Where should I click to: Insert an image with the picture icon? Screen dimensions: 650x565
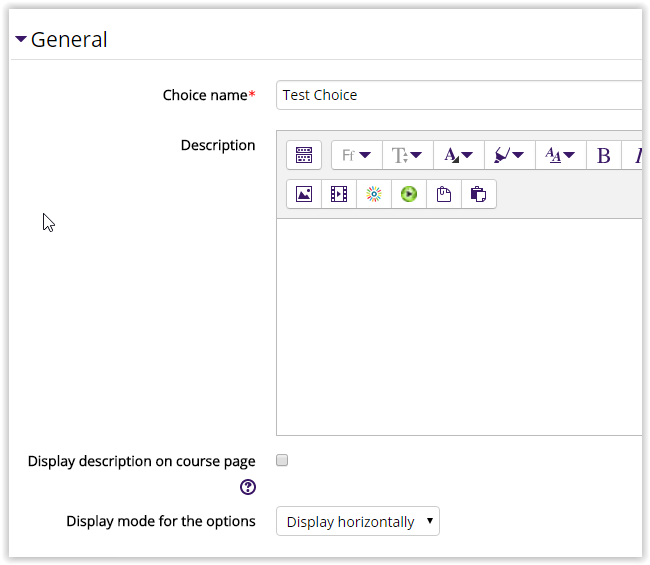click(x=304, y=194)
